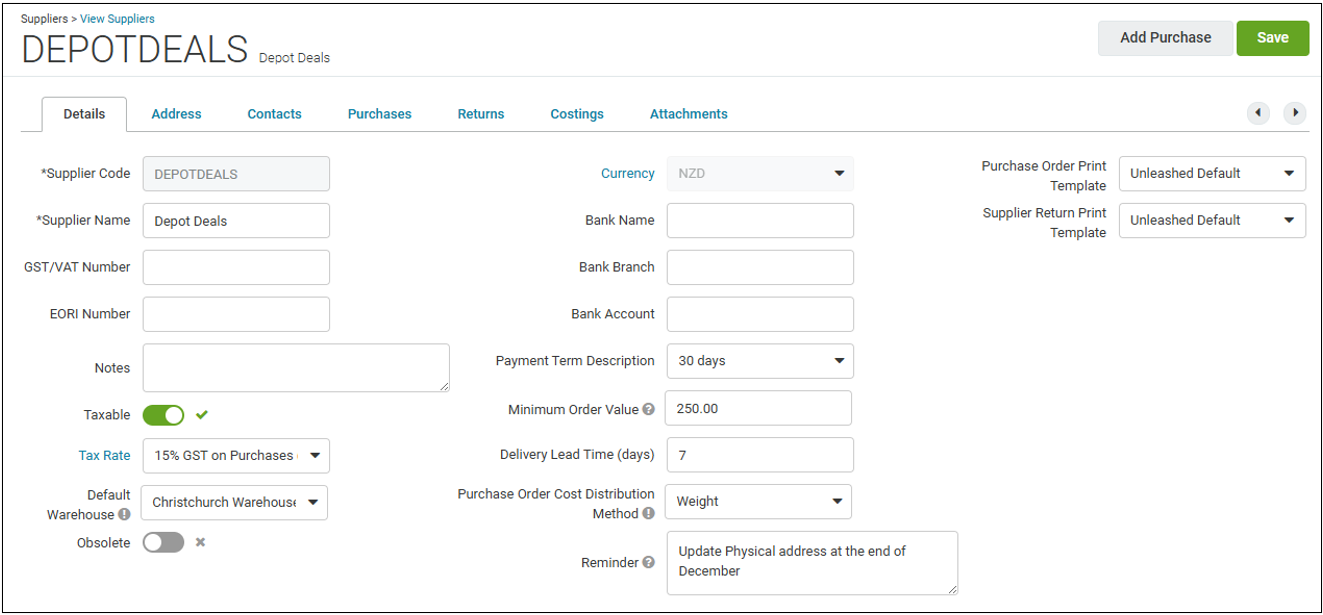Toggle Taxable back on after disabling

coord(163,414)
